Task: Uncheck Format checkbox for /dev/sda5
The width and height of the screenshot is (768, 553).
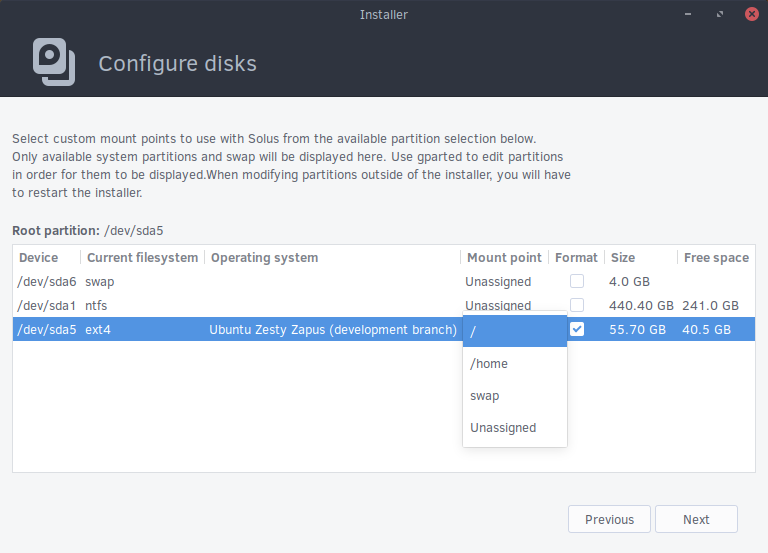Action: [577, 329]
